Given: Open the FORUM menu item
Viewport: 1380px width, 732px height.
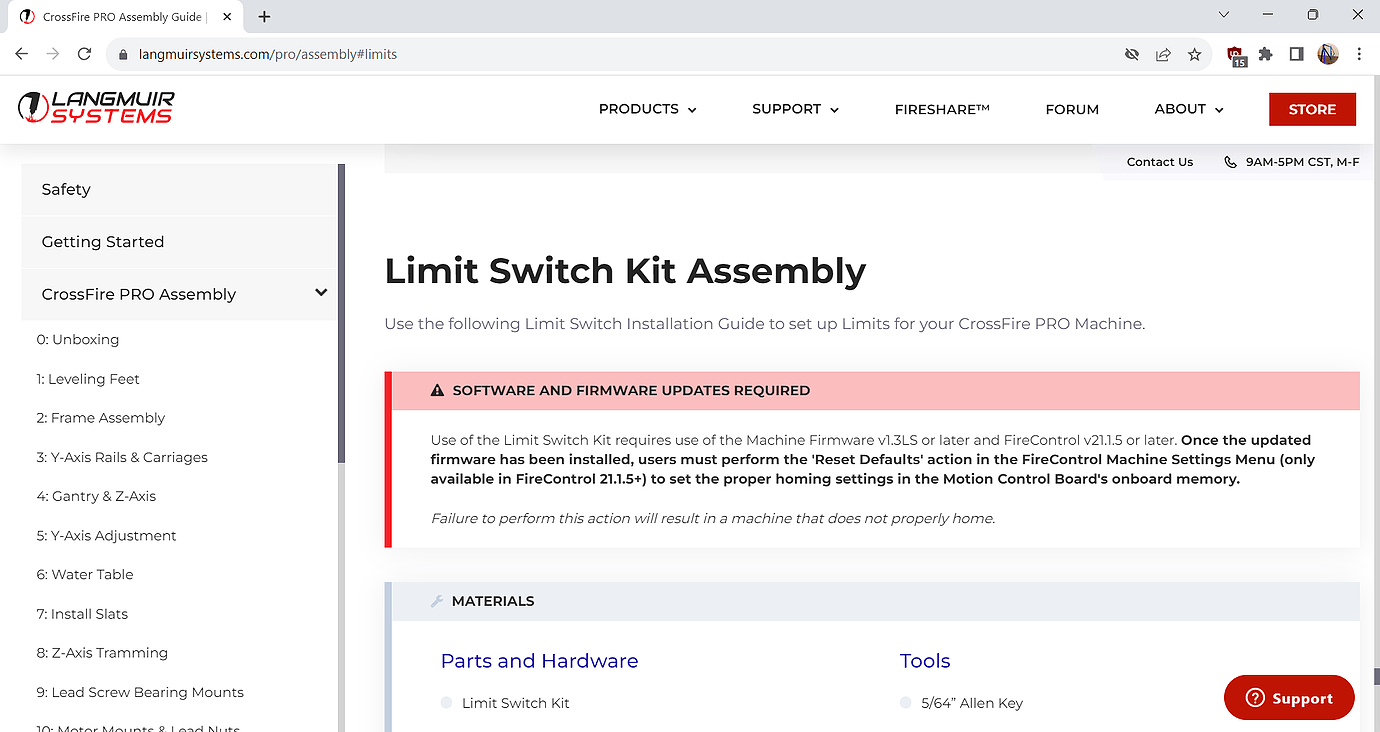Looking at the screenshot, I should [x=1071, y=109].
